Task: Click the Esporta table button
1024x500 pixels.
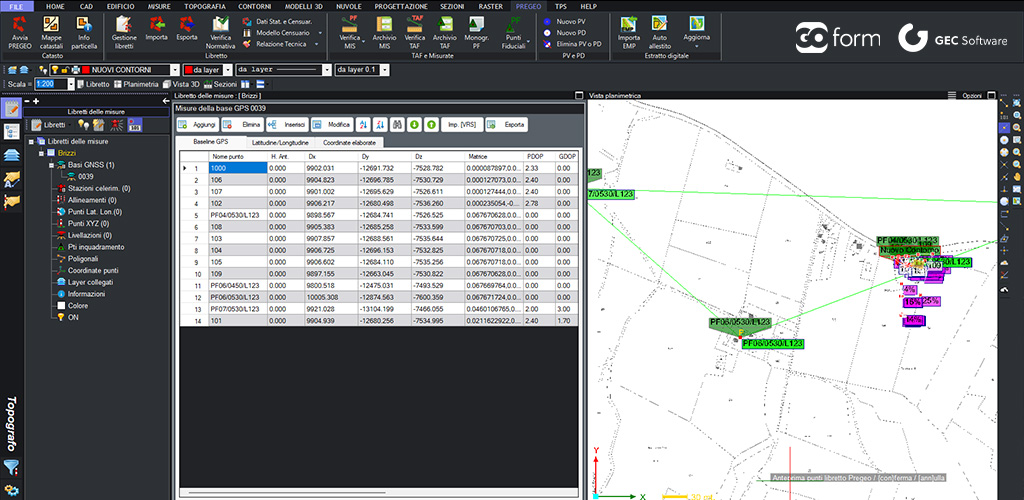Action: (x=506, y=124)
